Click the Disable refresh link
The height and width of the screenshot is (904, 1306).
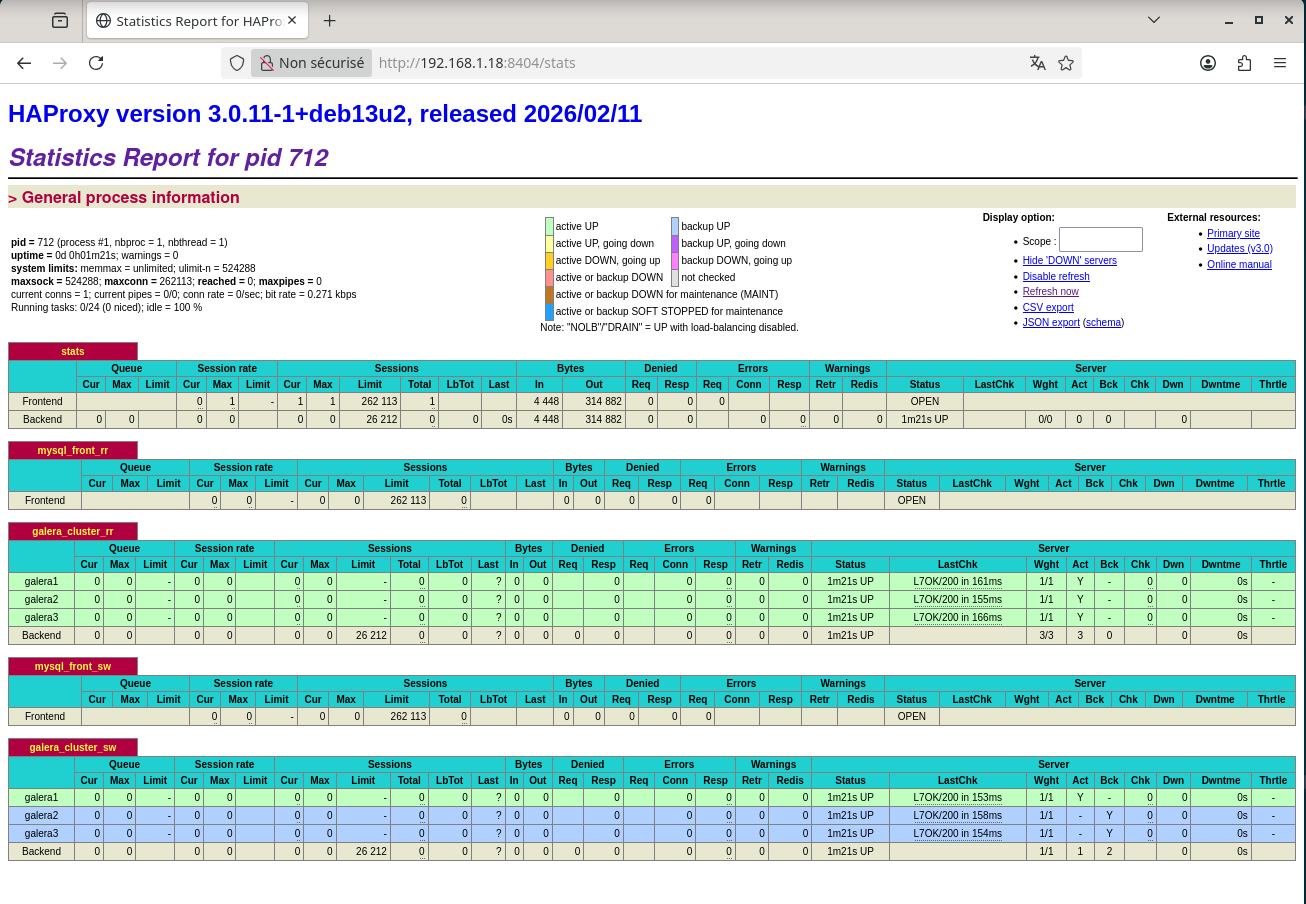1056,277
